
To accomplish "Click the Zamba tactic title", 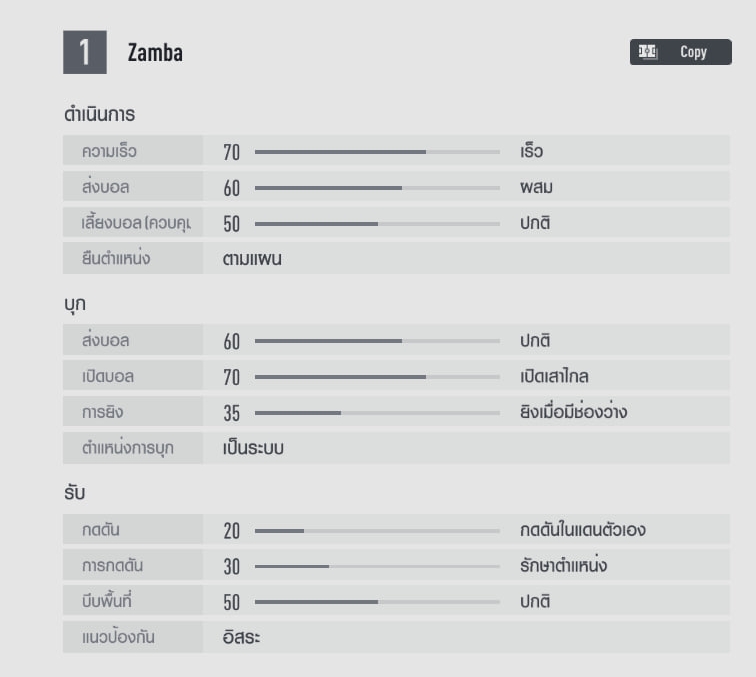I will (x=155, y=54).
